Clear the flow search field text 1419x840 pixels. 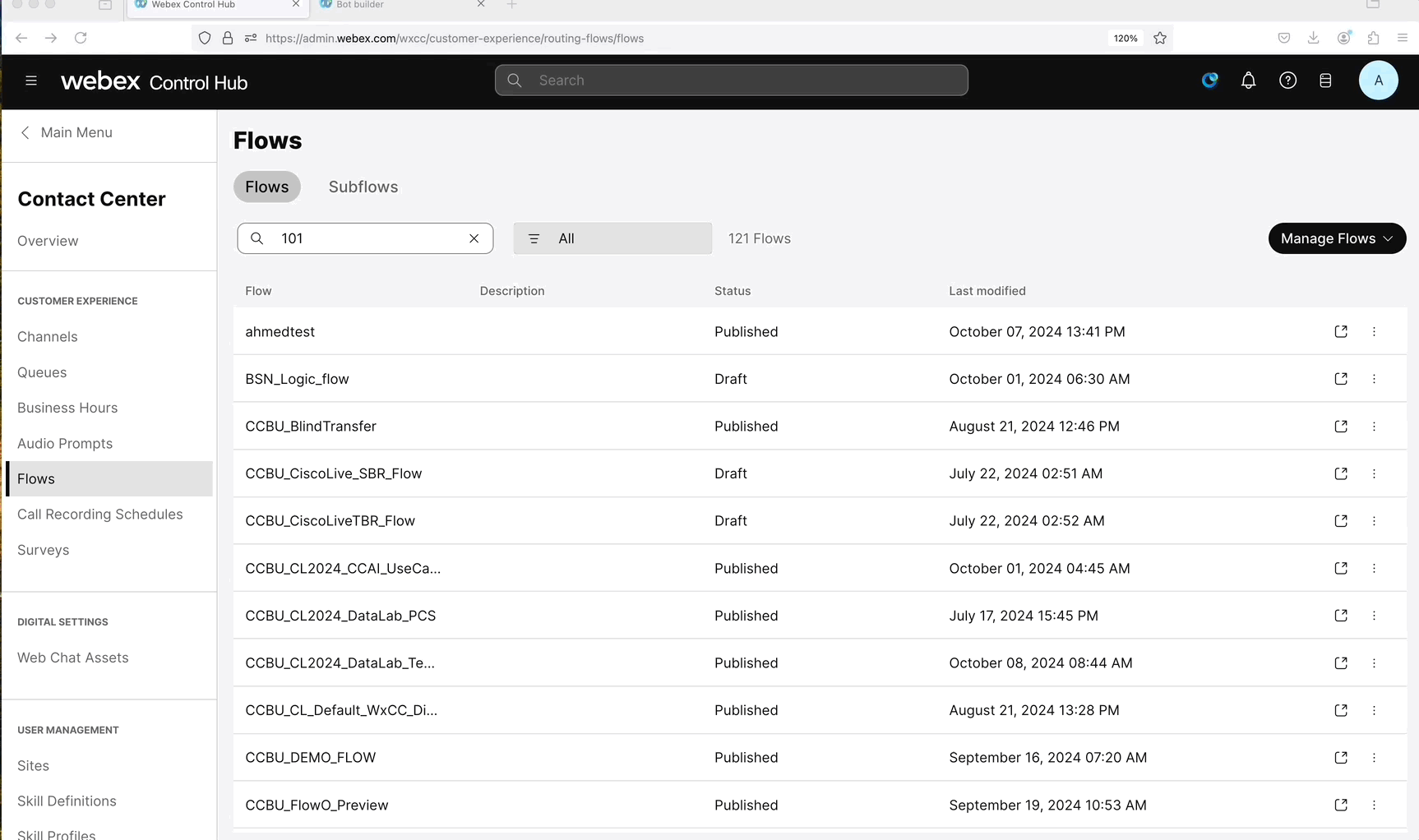(474, 238)
